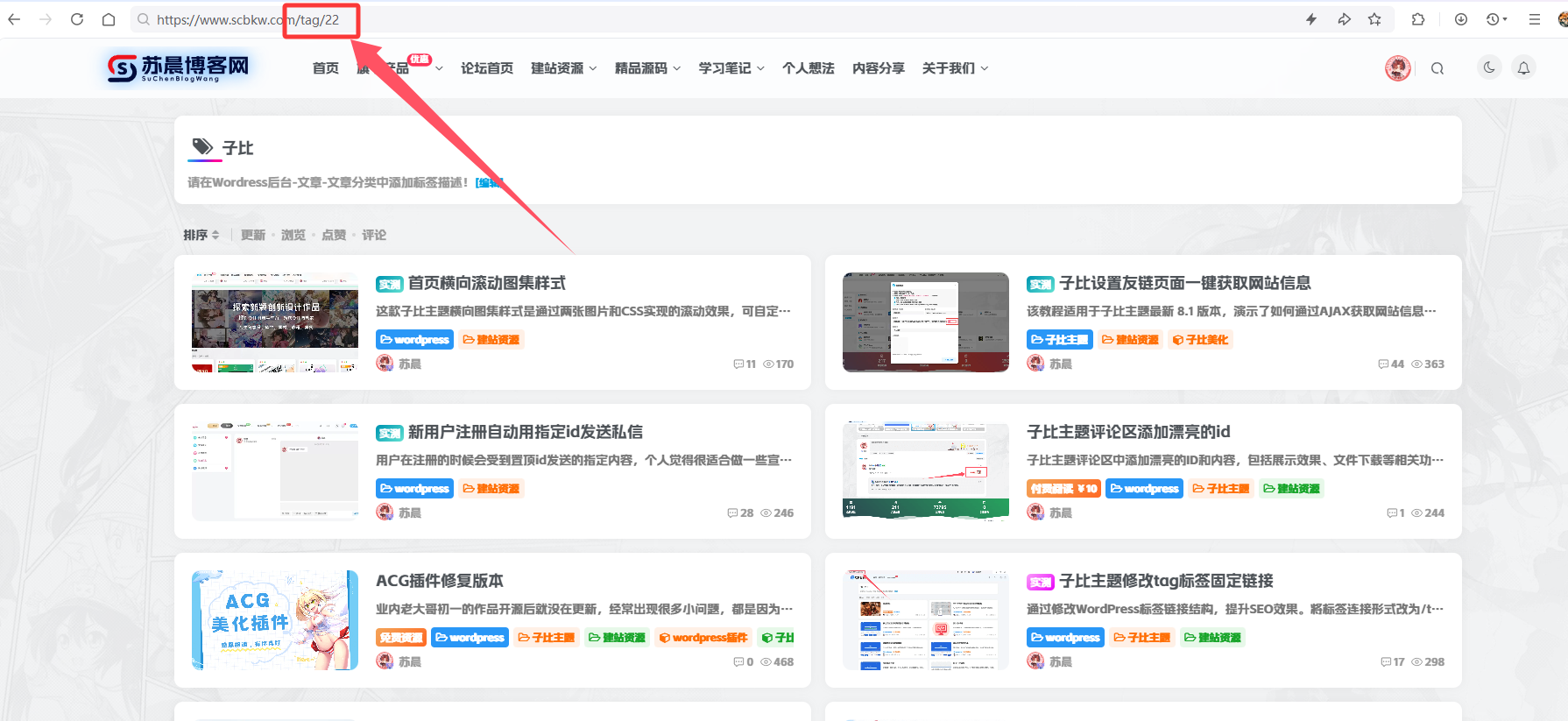Click thumbnail of 首页横向滚动图集样式 post
Viewport: 1568px width, 721px height.
275,322
